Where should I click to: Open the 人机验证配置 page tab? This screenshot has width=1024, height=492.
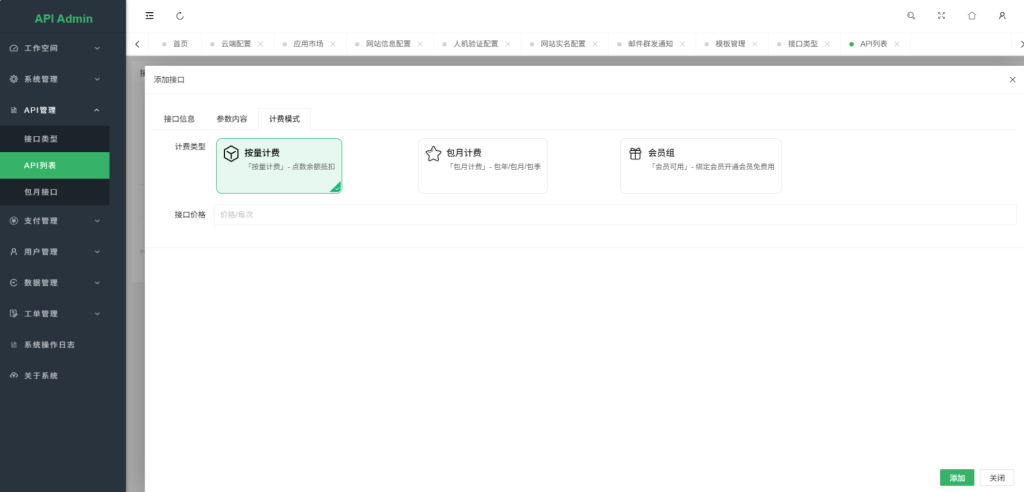476,44
